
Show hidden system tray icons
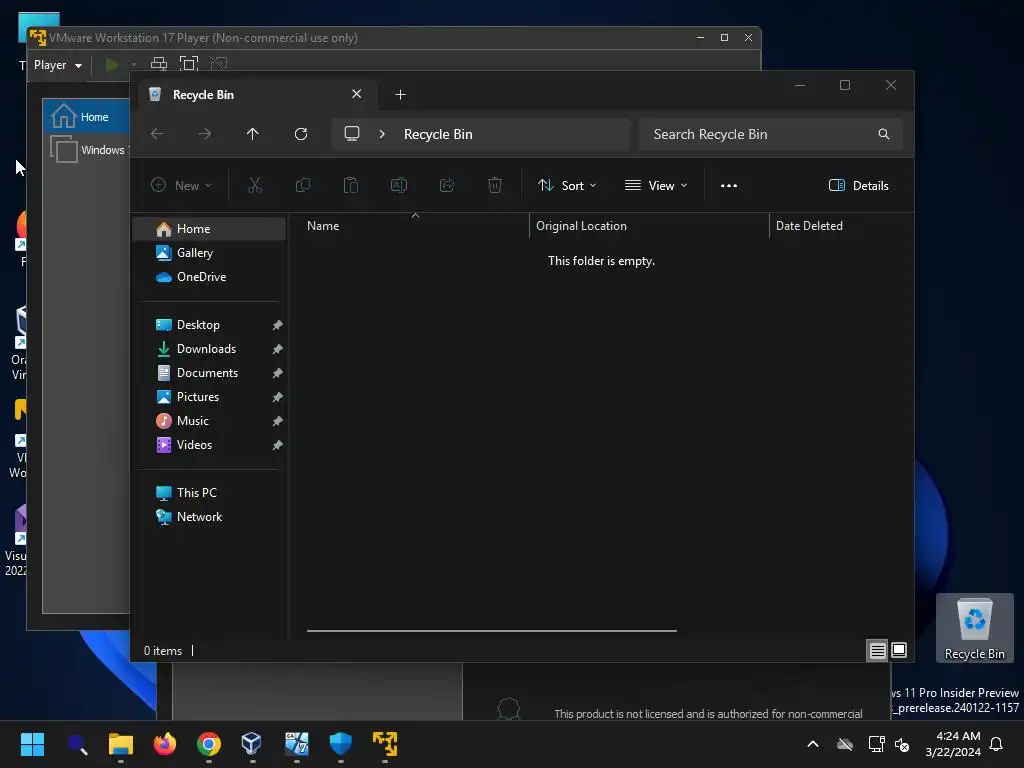pos(813,744)
